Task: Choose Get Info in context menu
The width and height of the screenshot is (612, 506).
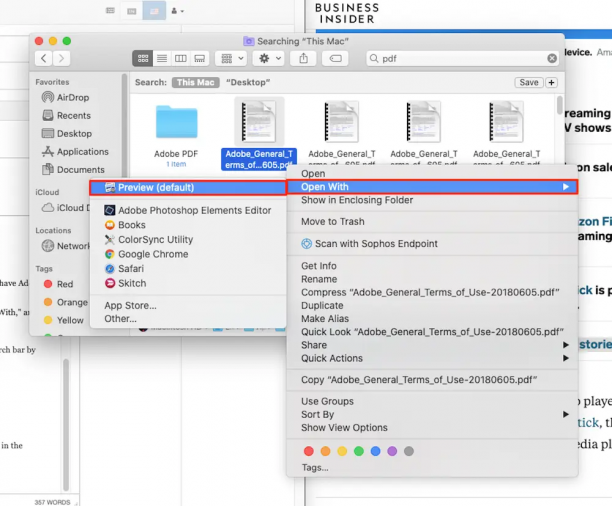Action: pos(432,266)
